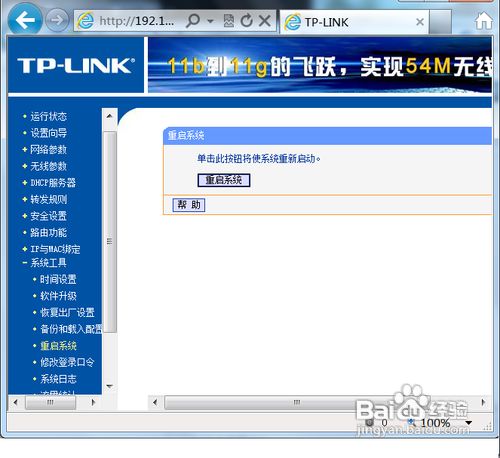Open 路由功能 menu item
500x458 pixels.
click(x=49, y=233)
